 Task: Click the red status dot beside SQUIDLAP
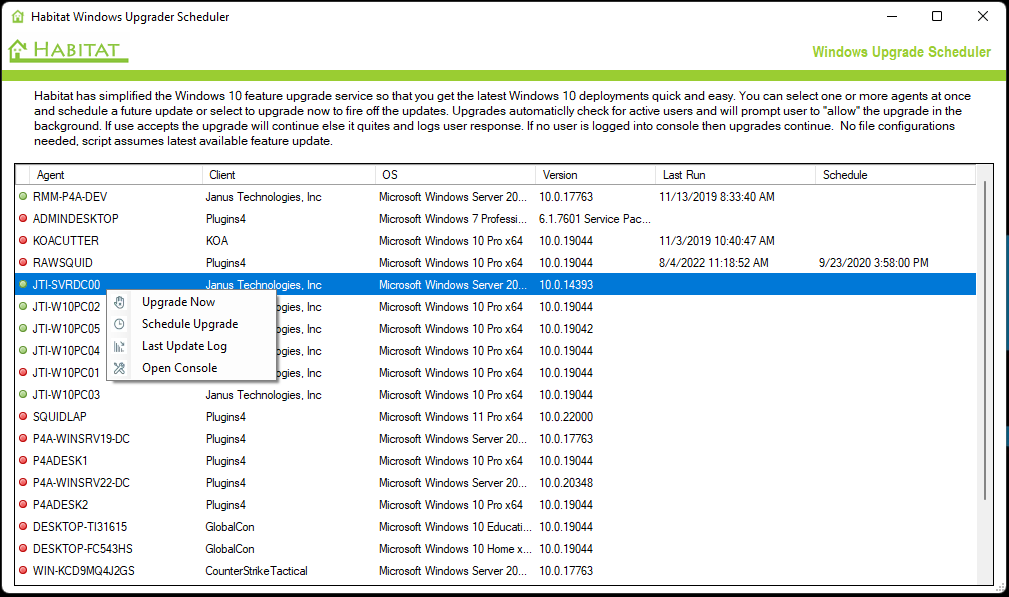tap(22, 416)
